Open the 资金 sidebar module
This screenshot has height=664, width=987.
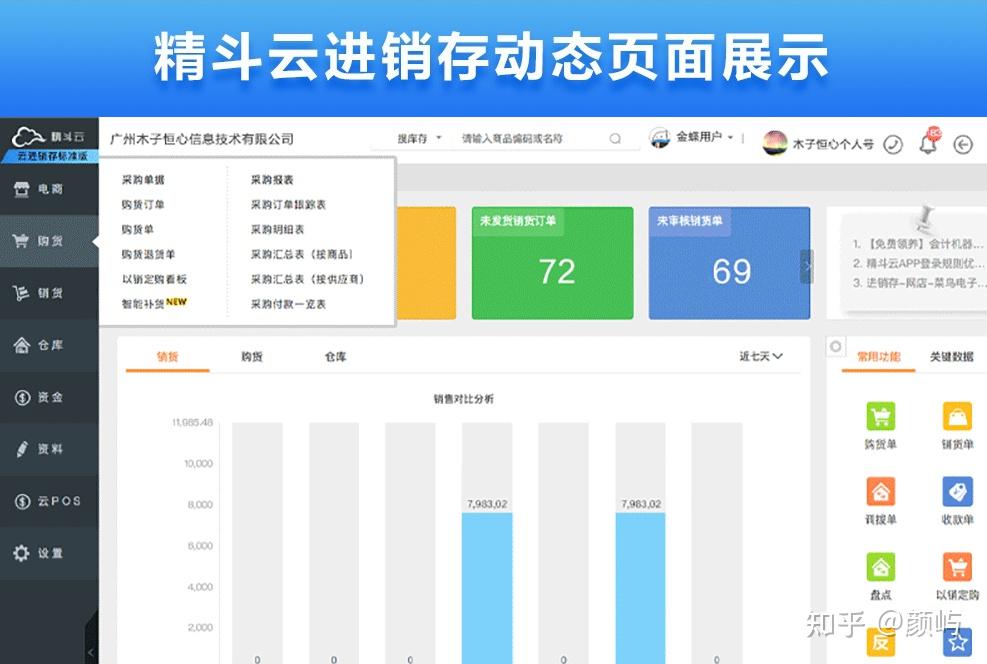tap(49, 397)
